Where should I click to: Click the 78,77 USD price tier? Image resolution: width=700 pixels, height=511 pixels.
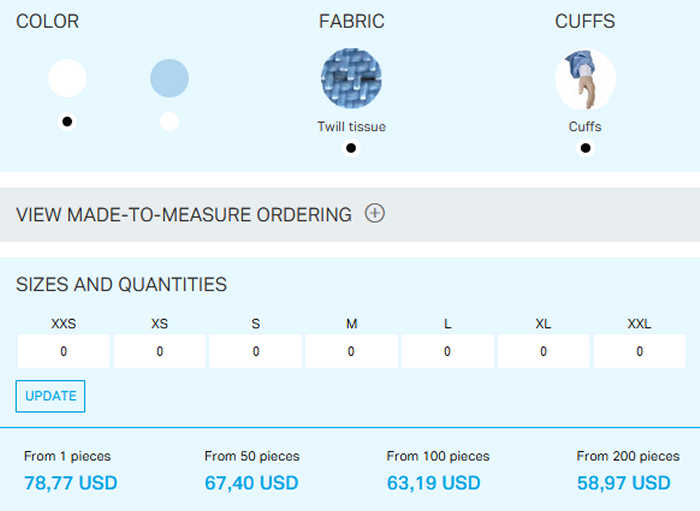(71, 483)
